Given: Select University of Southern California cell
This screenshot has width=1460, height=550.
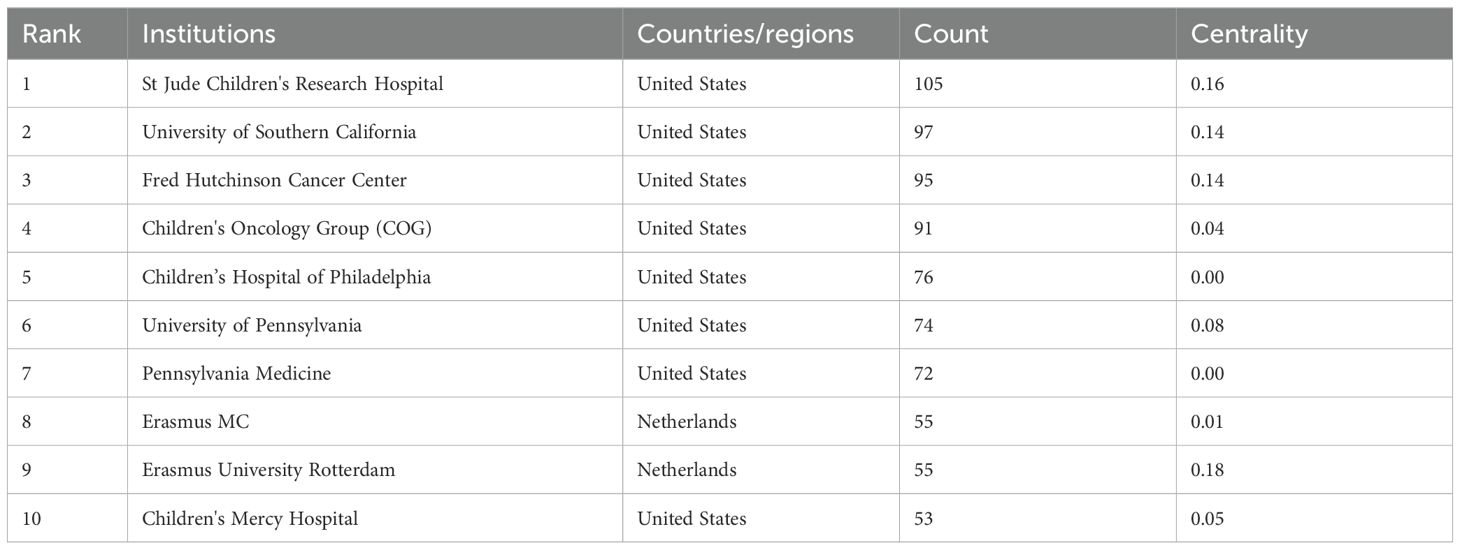Looking at the screenshot, I should point(375,132).
